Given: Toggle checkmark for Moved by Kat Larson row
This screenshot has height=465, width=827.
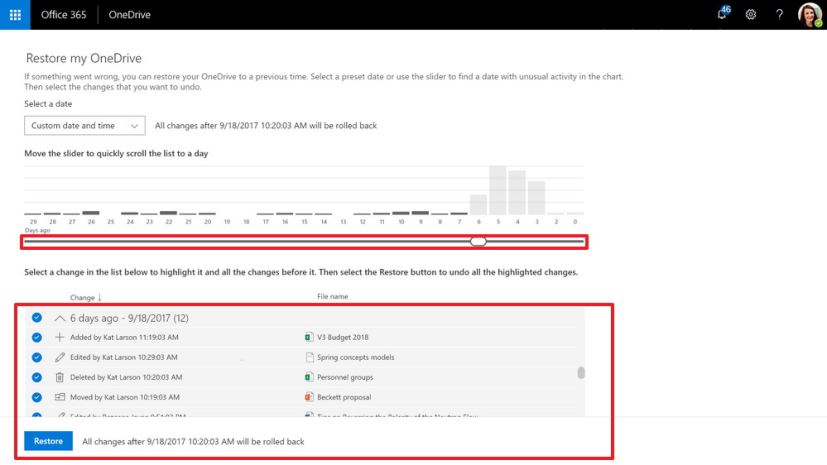Looking at the screenshot, I should point(36,397).
